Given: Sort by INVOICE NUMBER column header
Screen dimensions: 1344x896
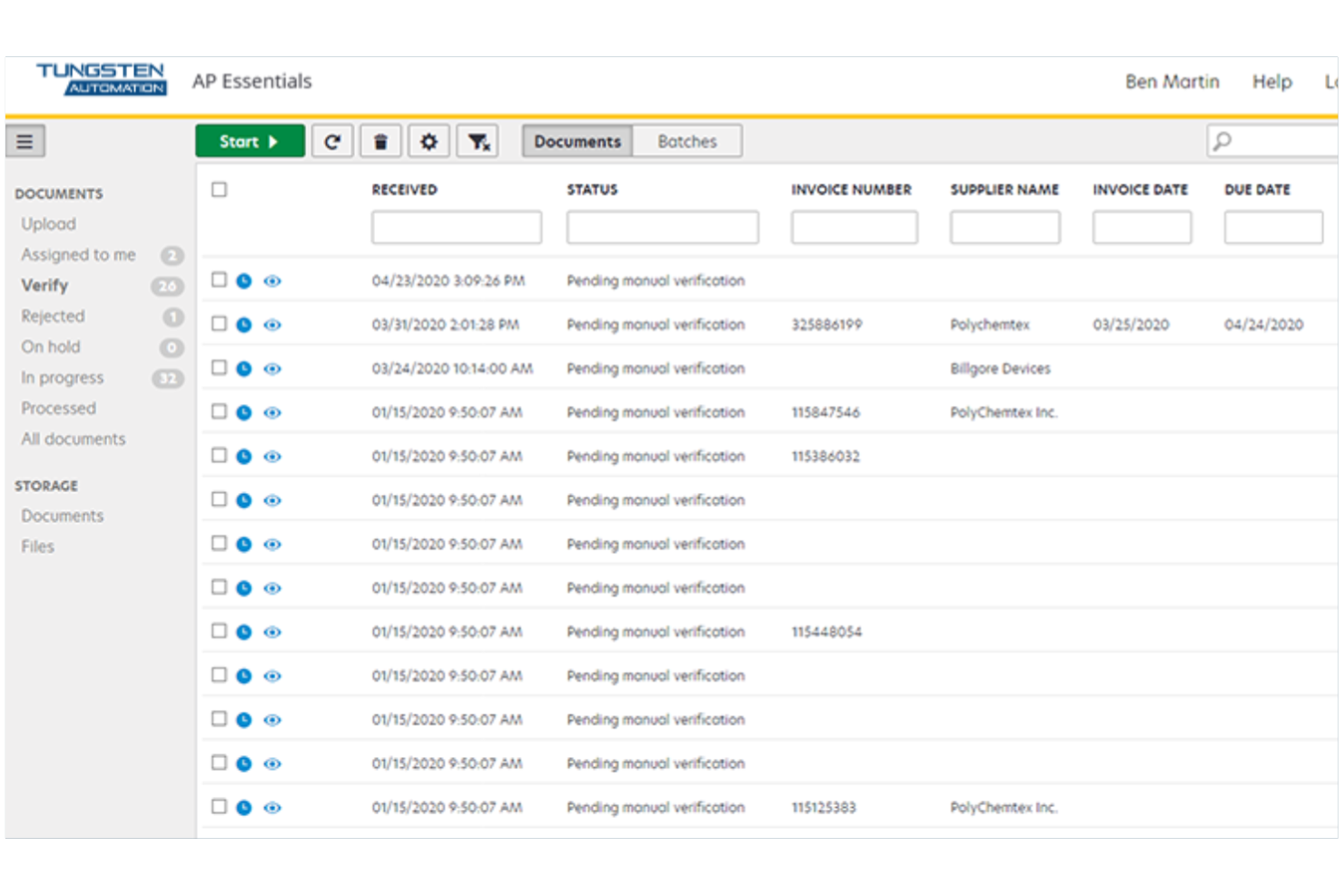Looking at the screenshot, I should coord(851,190).
